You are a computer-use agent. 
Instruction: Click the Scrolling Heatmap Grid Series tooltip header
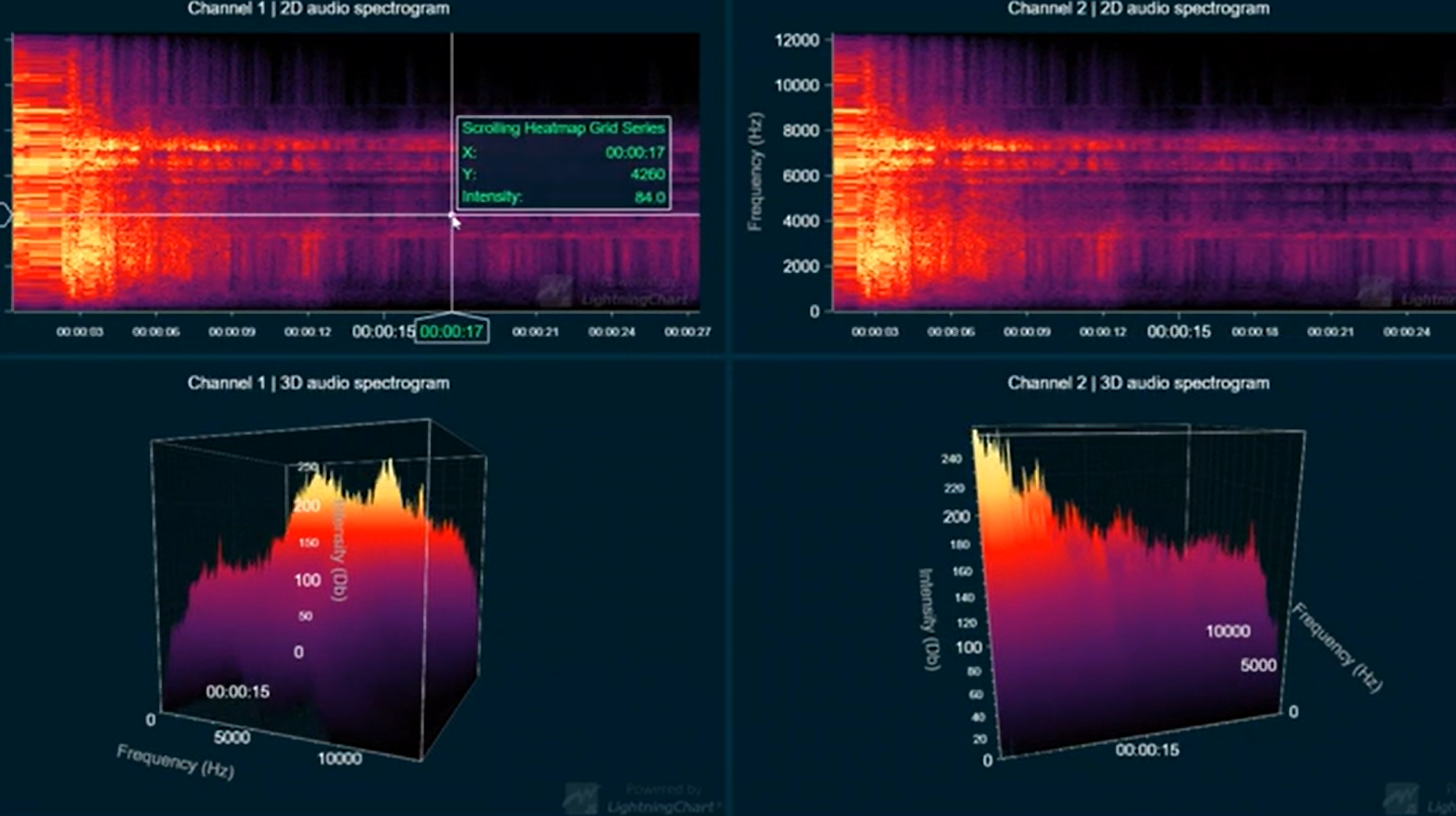point(563,129)
